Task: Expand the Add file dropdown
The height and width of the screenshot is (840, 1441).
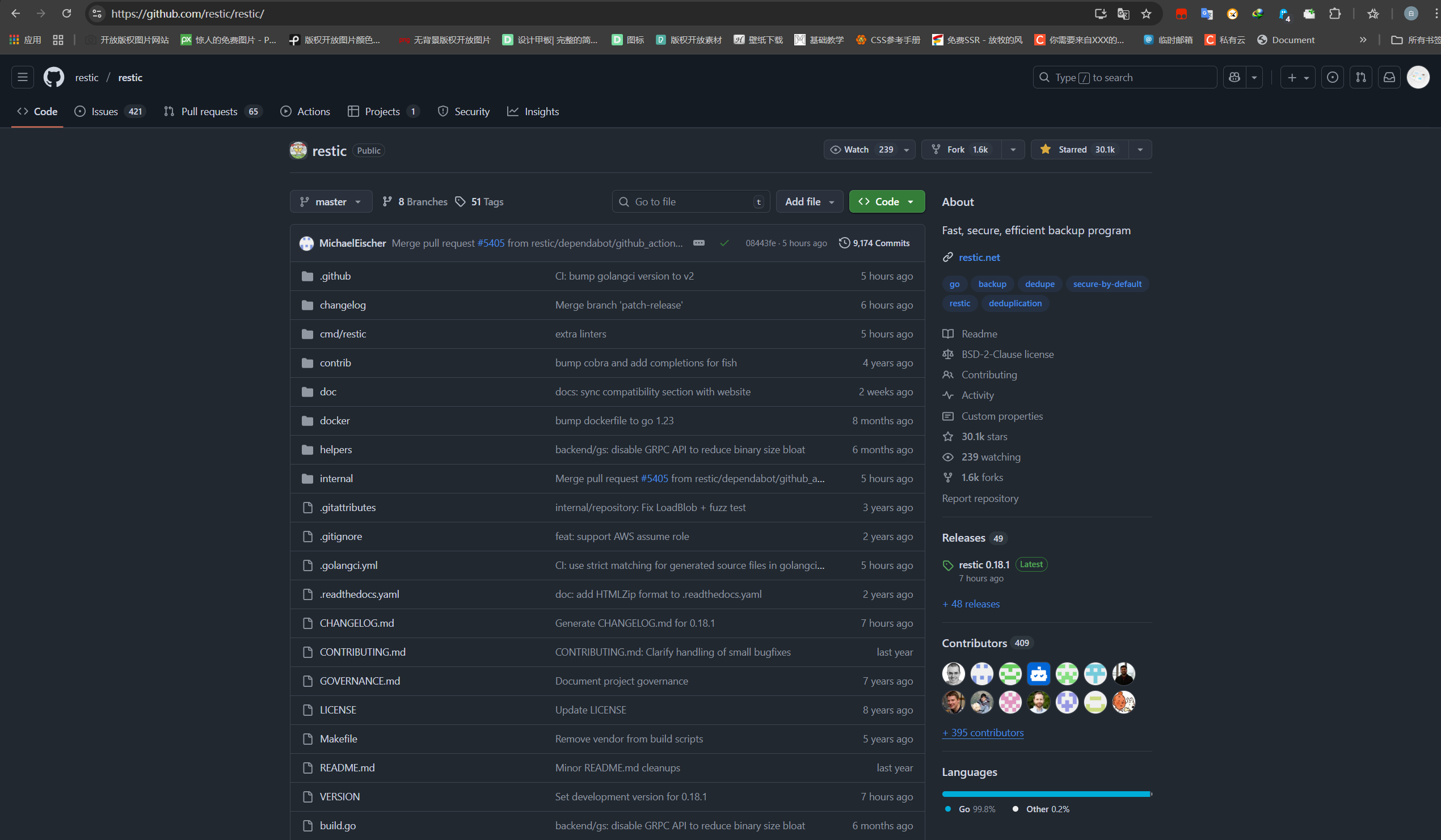Action: (x=809, y=202)
